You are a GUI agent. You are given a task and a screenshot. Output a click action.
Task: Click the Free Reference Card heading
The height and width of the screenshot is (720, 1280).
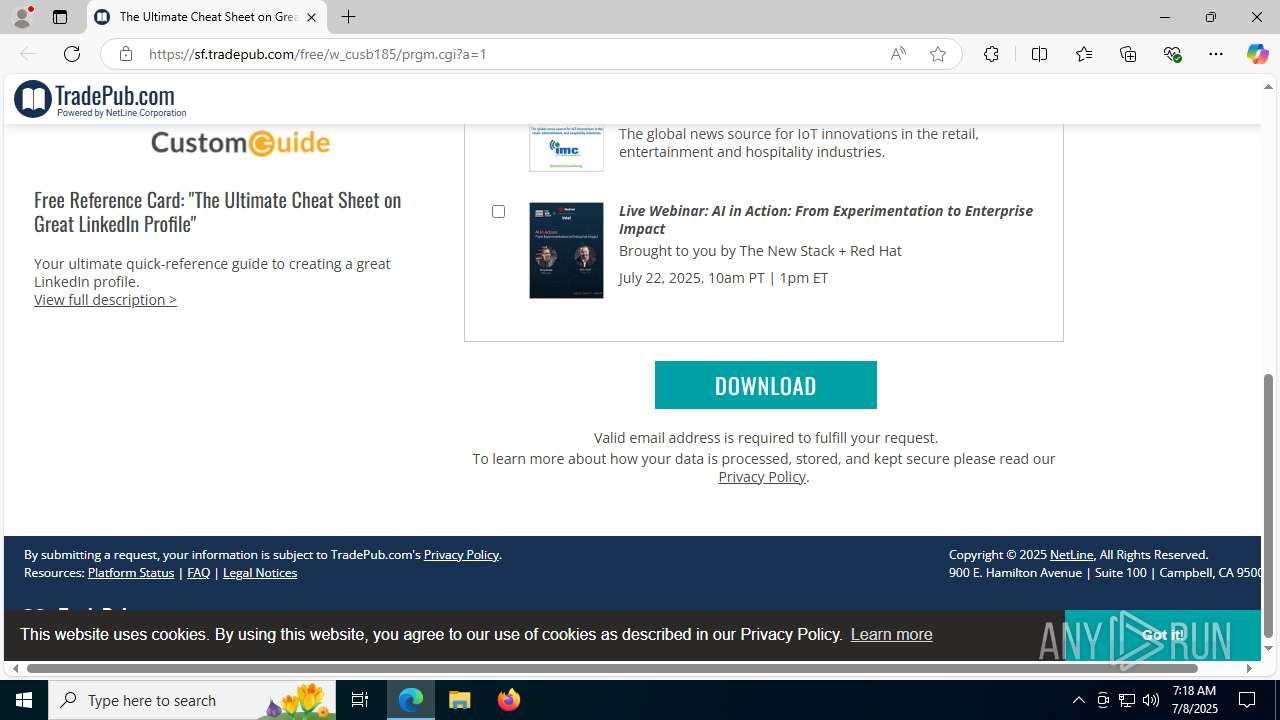coord(218,211)
